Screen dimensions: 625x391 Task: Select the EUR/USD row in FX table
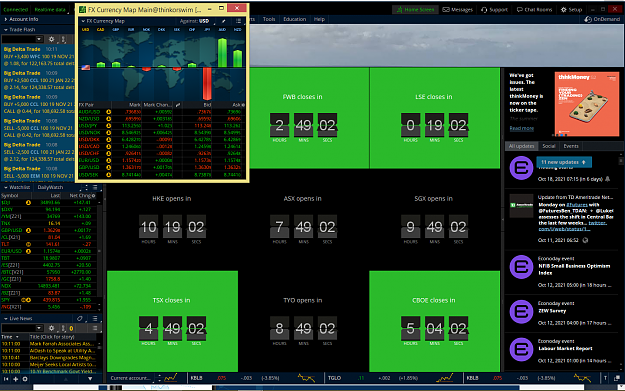(x=162, y=160)
